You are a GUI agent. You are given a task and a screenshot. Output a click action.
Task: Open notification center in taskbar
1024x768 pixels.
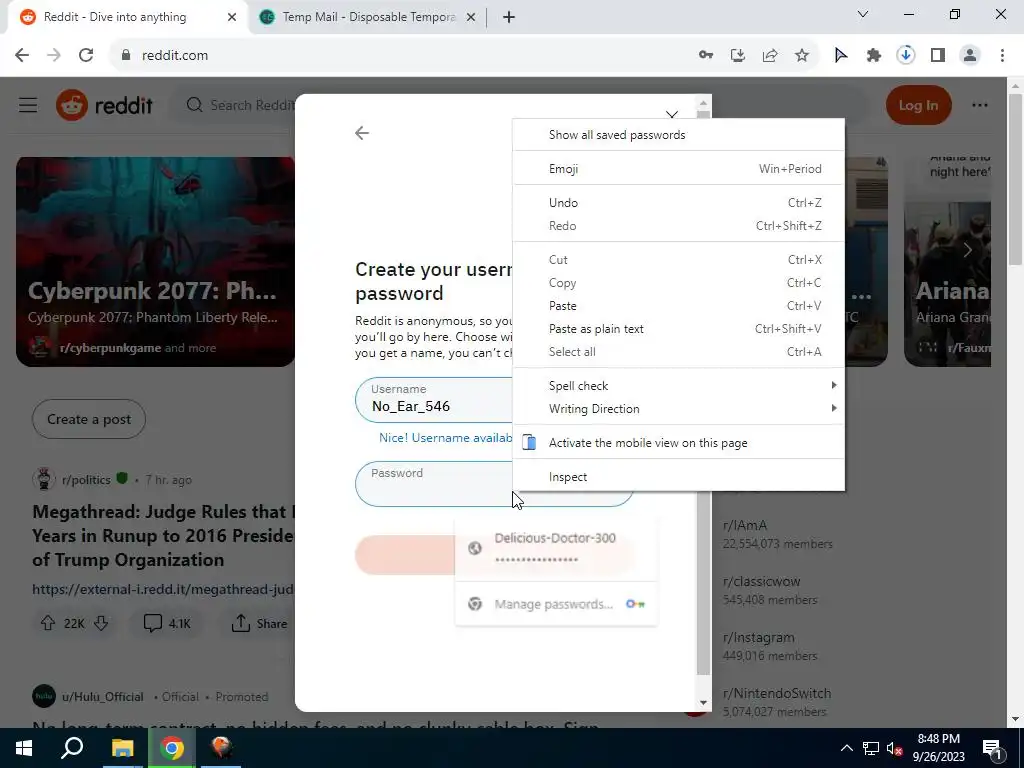coord(991,748)
